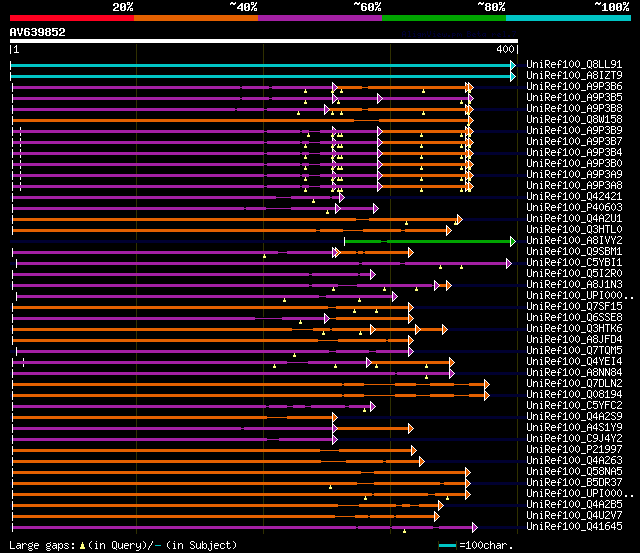Open UniRef100_Q5I2R0 entry
This screenshot has height=553, width=640.
point(574,274)
